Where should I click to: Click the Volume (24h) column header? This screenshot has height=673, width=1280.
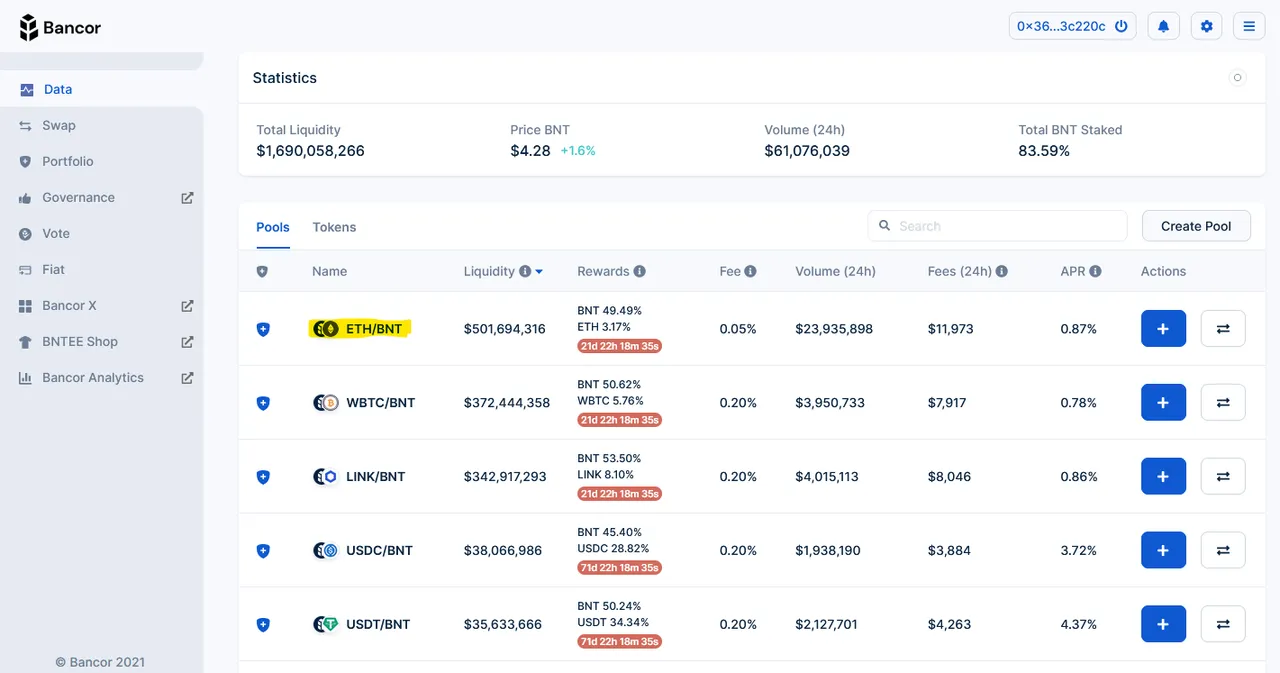[x=835, y=271]
